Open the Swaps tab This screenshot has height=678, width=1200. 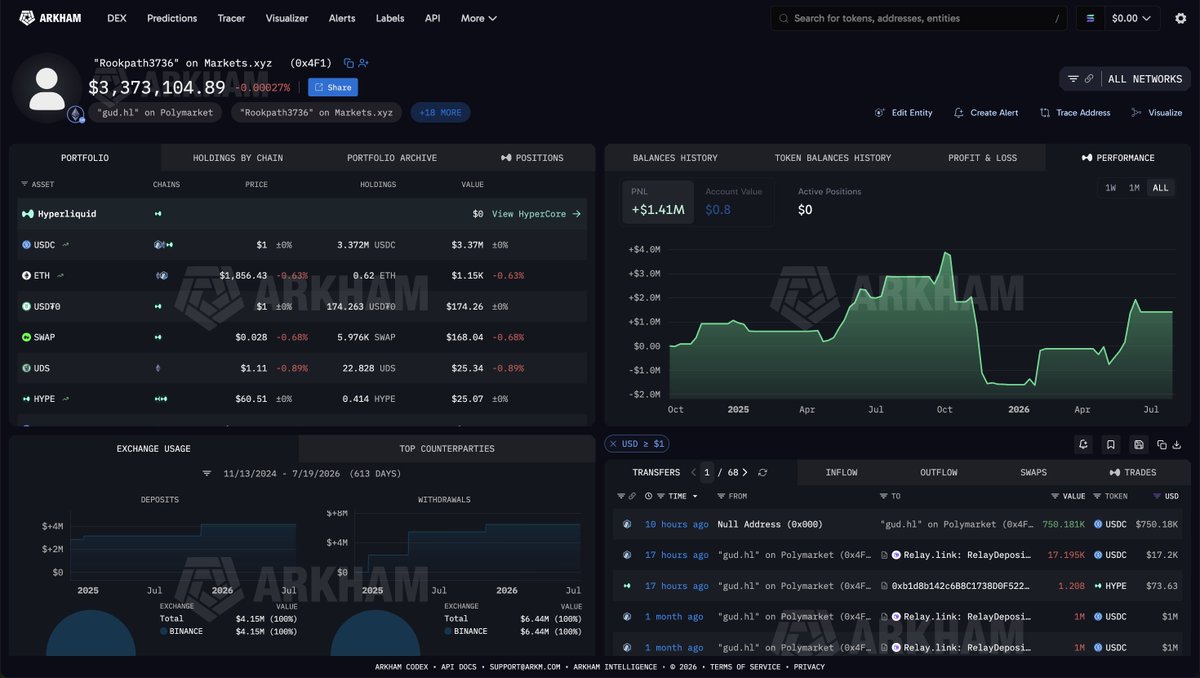1033,472
